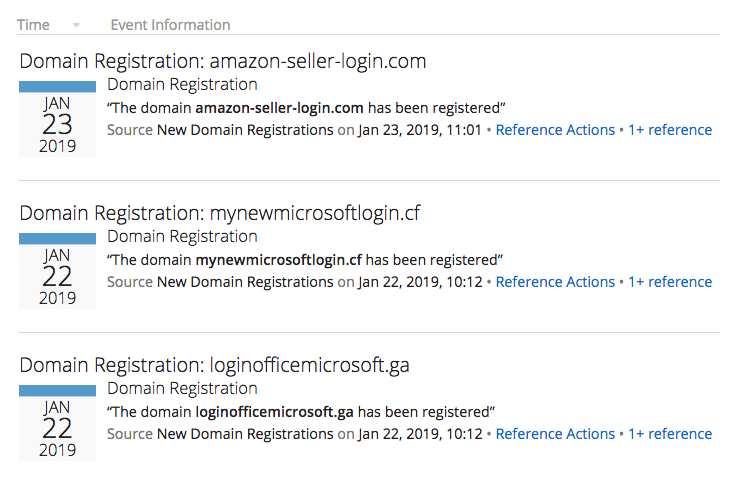Viewport: 739px width, 480px height.
Task: Open the amazon-seller-login.com registration event title
Action: 223,61
